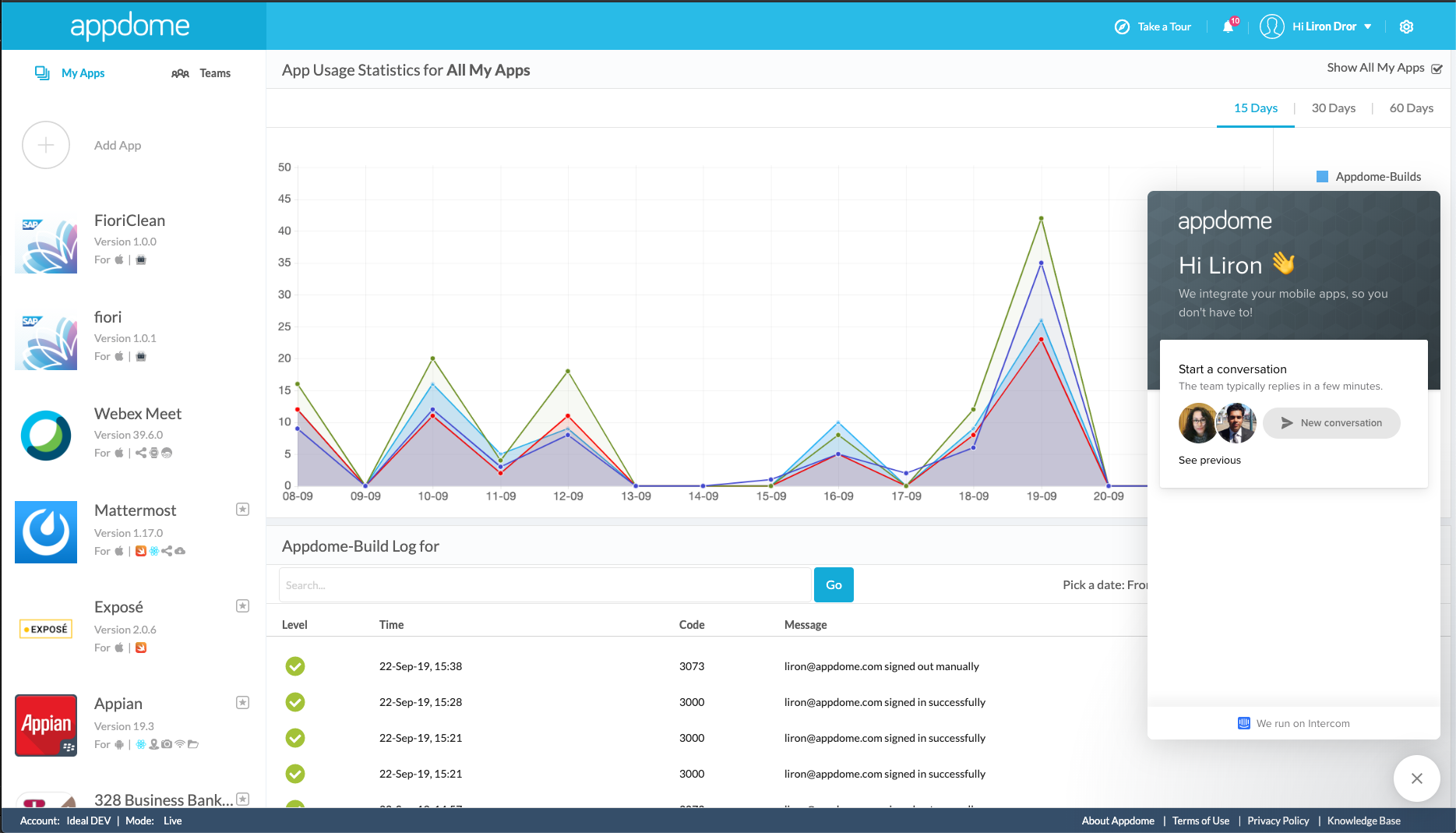Click the appdome logo in header
This screenshot has height=833, width=1456.
click(130, 26)
